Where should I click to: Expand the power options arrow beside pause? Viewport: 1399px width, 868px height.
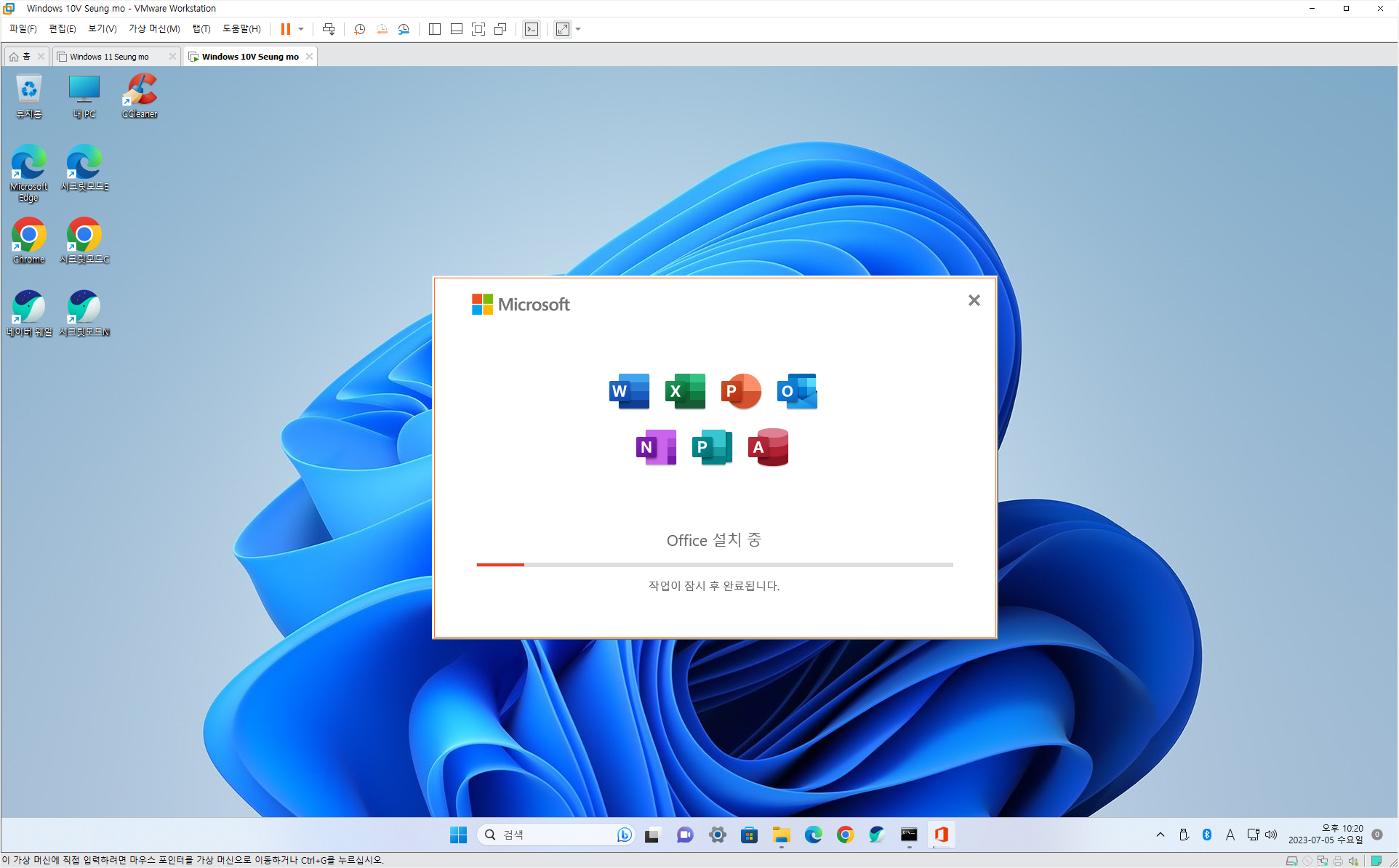click(x=301, y=29)
